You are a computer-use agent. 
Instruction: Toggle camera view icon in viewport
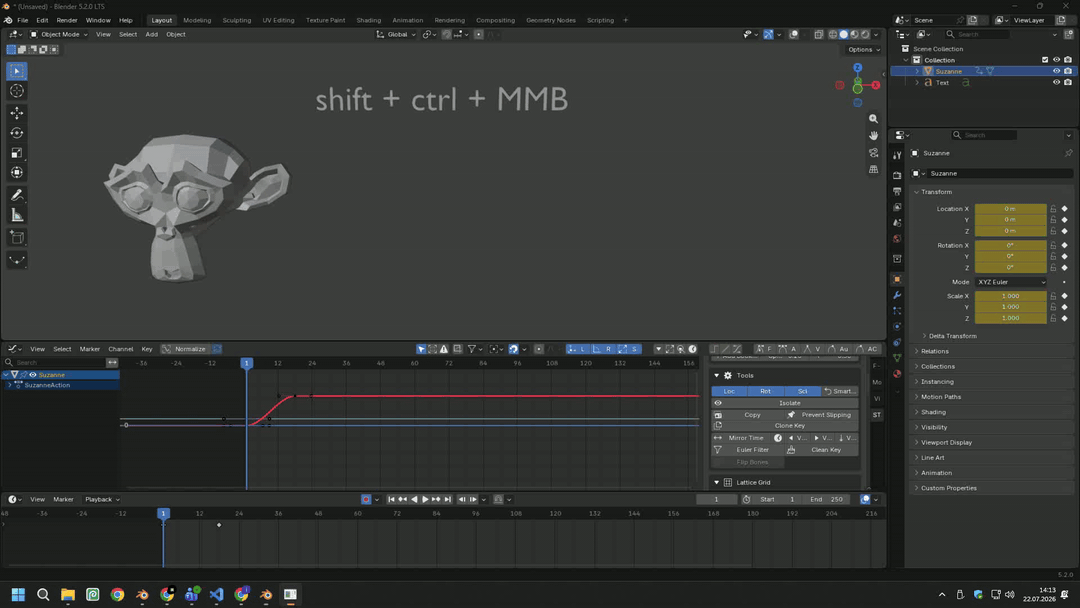pyautogui.click(x=873, y=152)
